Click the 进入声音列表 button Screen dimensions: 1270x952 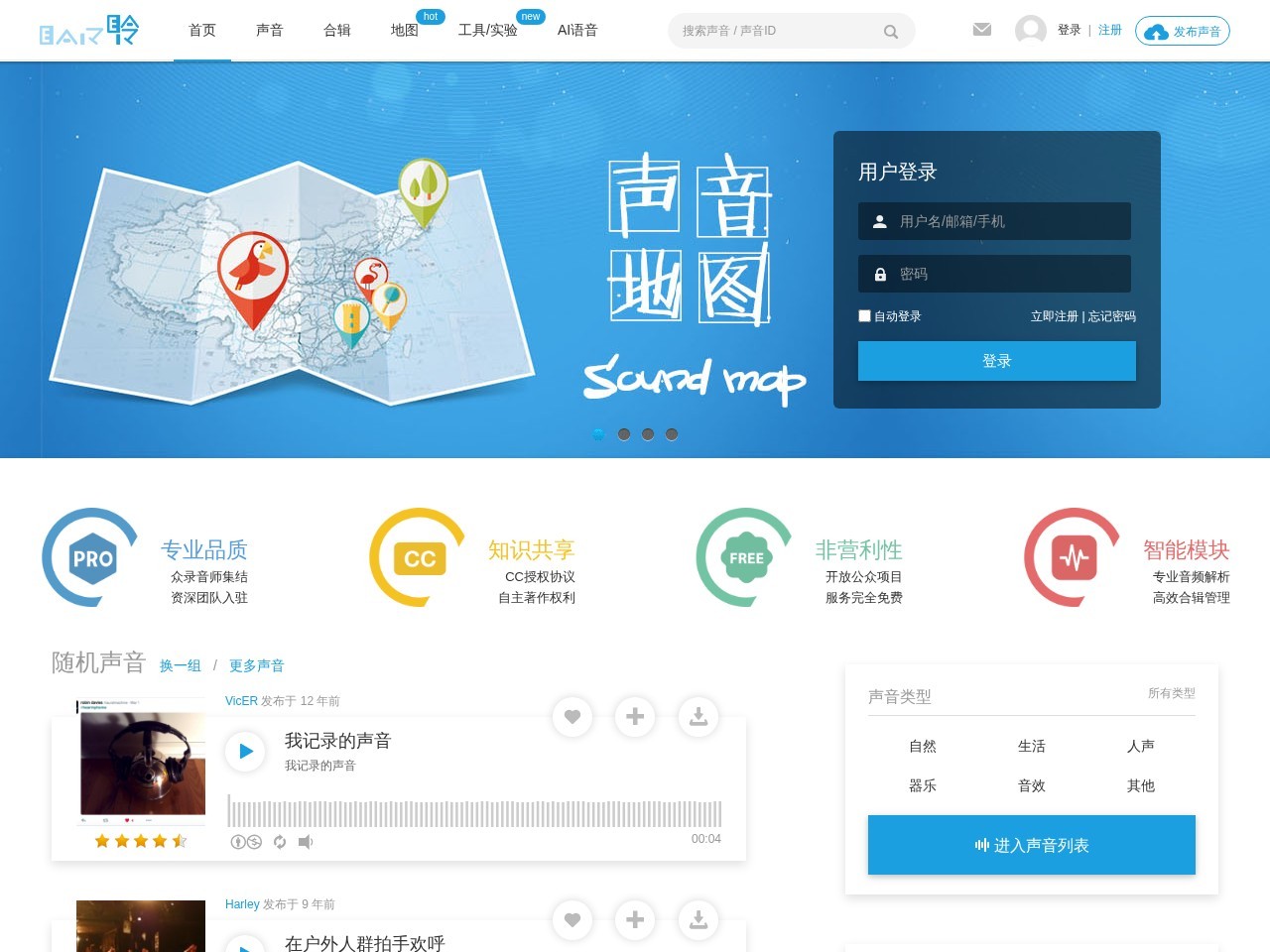1032,845
